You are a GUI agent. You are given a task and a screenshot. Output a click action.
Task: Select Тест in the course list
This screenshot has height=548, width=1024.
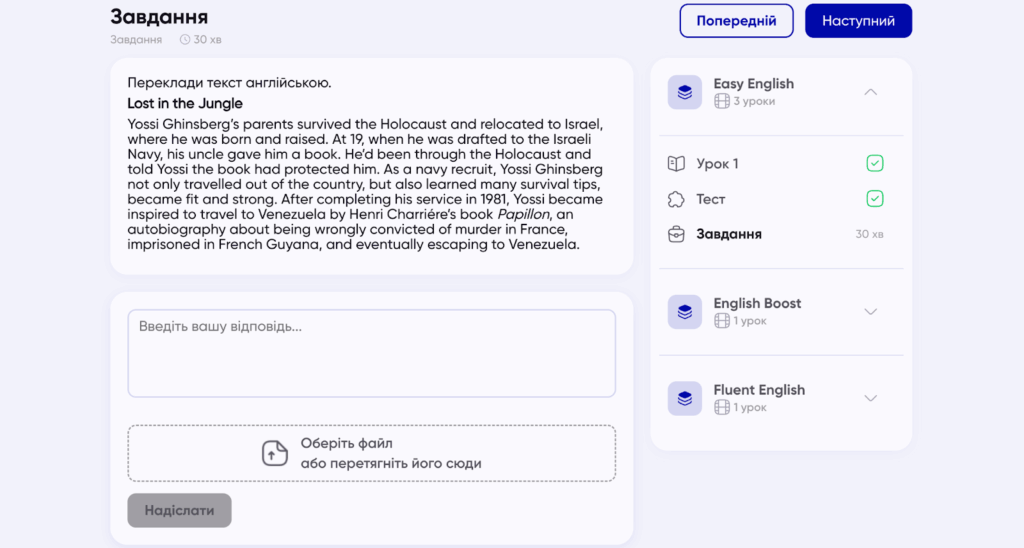[x=711, y=199]
